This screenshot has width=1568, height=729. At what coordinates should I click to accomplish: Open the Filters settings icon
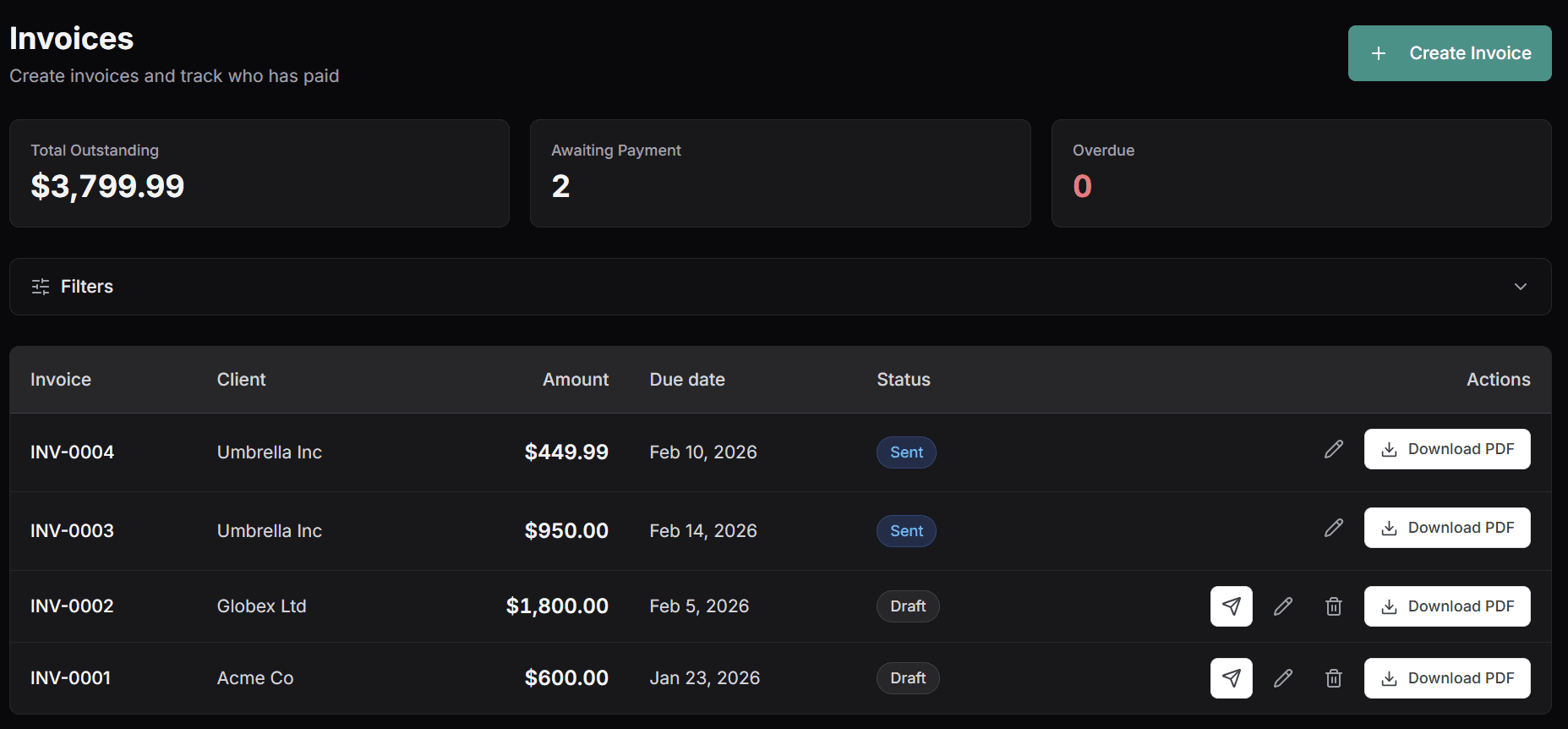click(40, 286)
